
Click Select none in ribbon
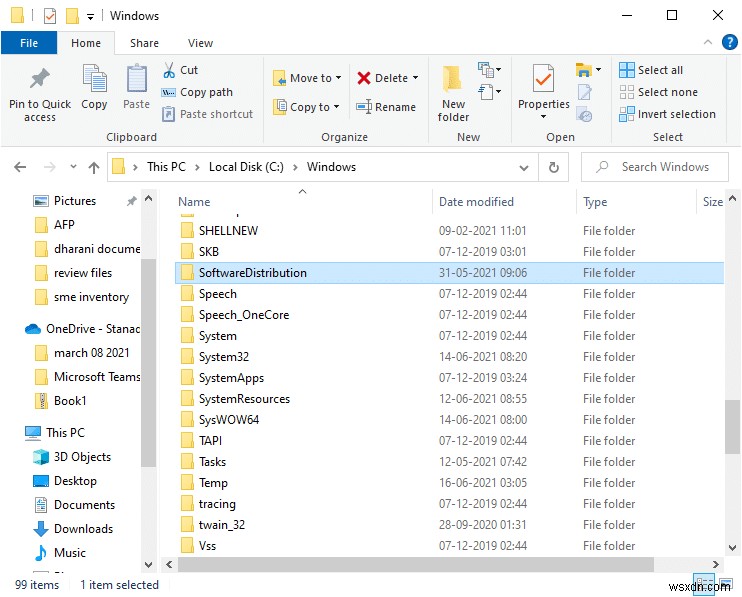pos(658,92)
